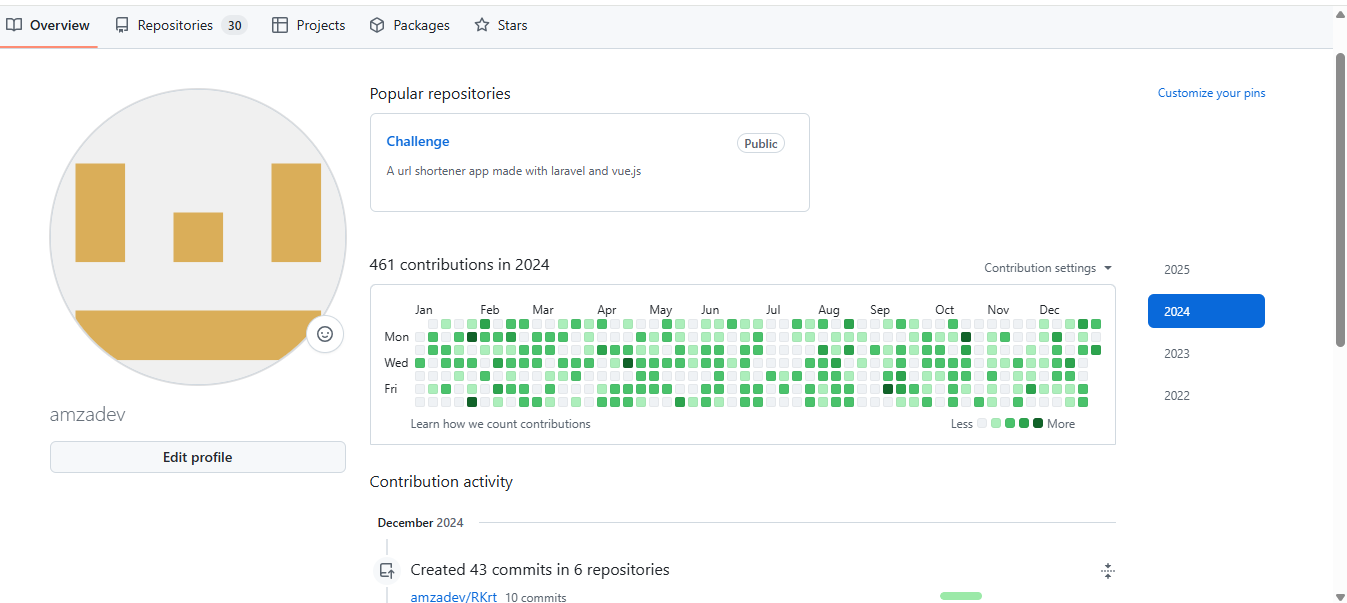Screen dimensions: 1347x603
Task: Click the Stars star icon
Action: click(482, 25)
